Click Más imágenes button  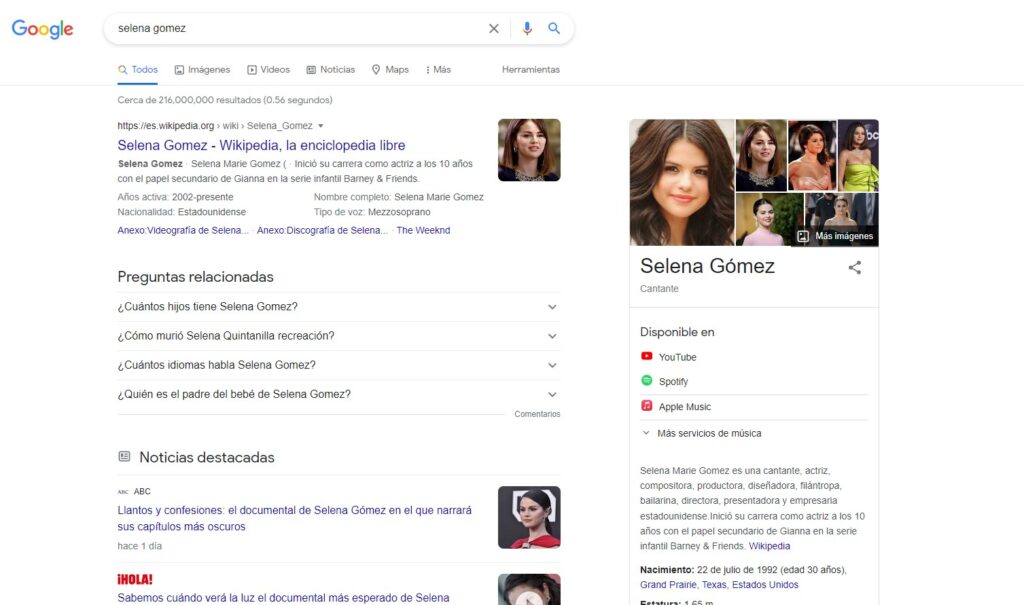pos(836,236)
